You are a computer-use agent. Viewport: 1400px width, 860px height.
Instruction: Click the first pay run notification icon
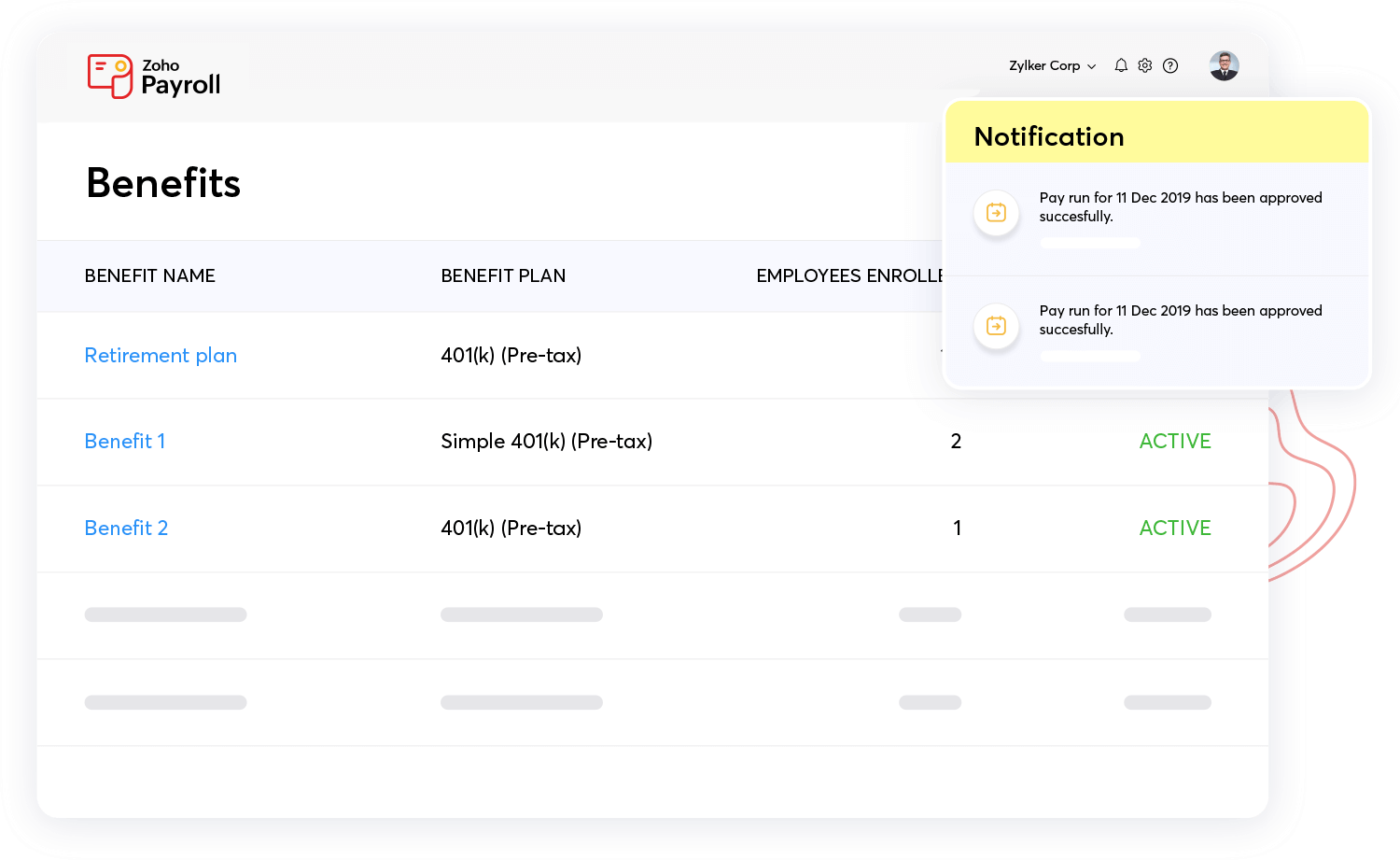coord(996,213)
